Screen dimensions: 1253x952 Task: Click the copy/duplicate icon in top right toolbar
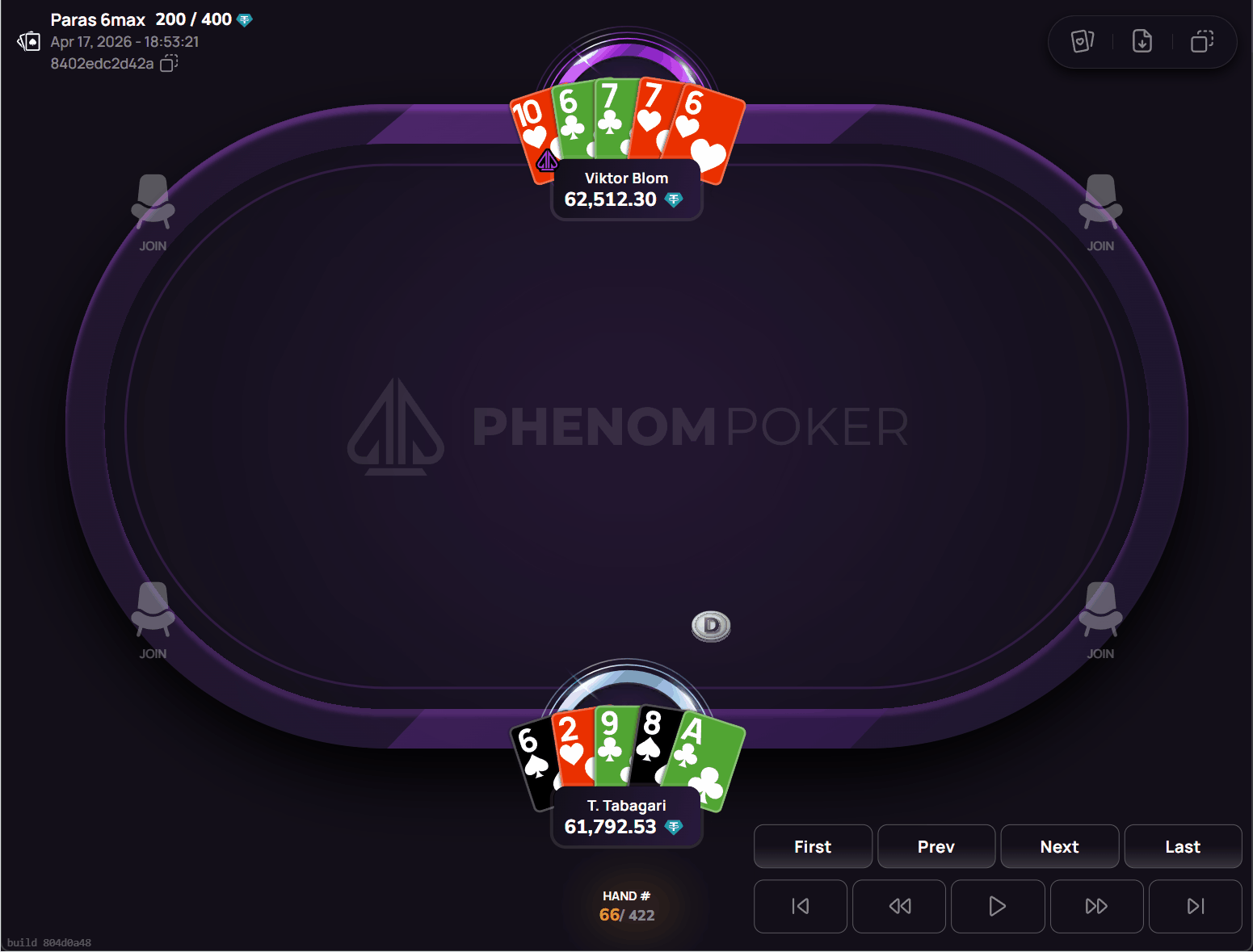(x=1202, y=41)
